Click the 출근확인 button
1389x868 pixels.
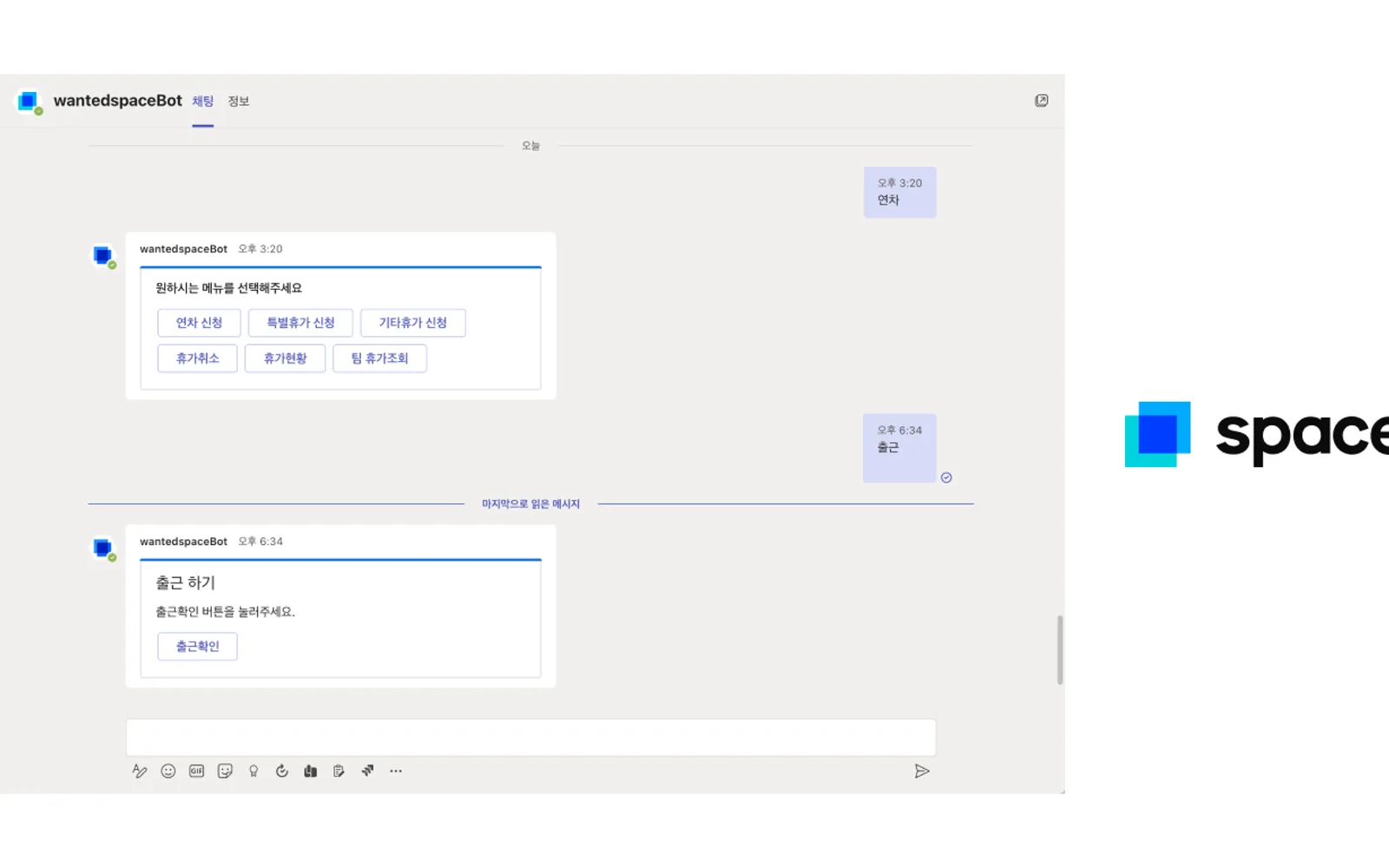[197, 647]
